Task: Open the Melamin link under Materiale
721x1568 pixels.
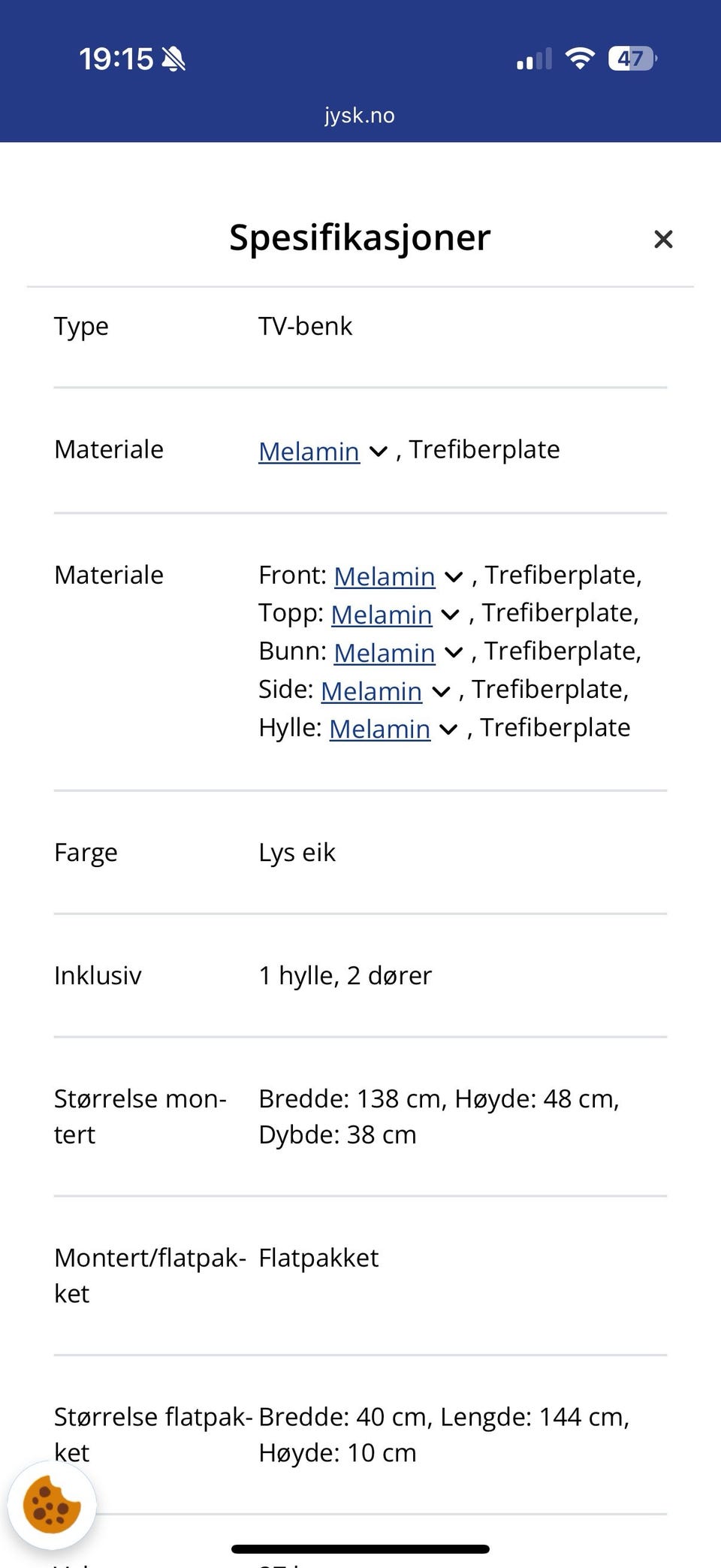Action: [x=308, y=451]
